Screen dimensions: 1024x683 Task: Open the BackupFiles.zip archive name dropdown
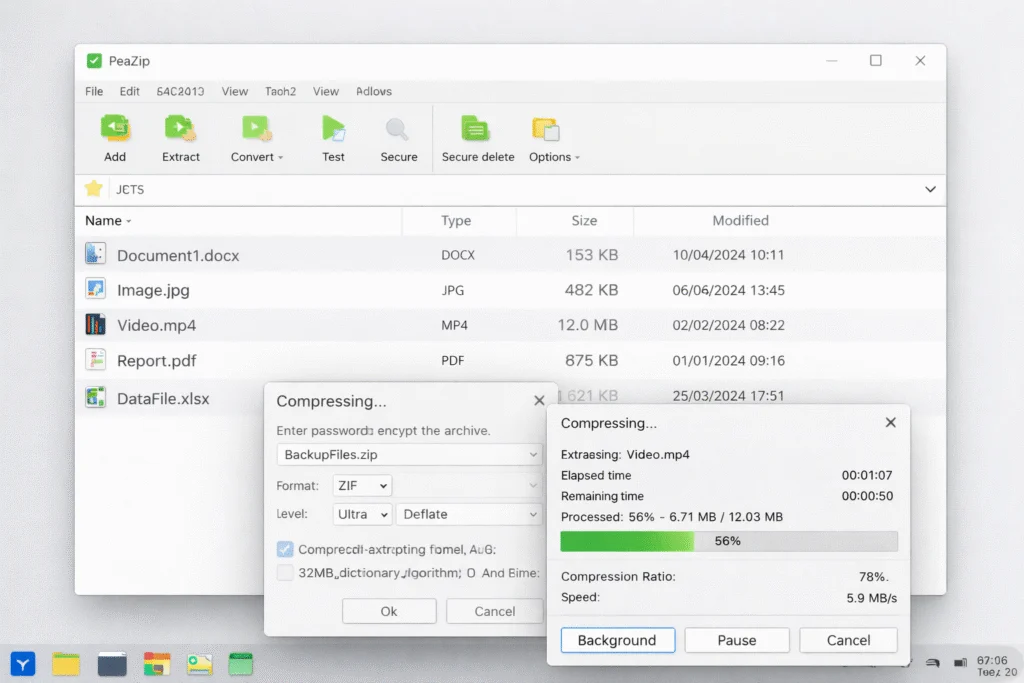409,454
